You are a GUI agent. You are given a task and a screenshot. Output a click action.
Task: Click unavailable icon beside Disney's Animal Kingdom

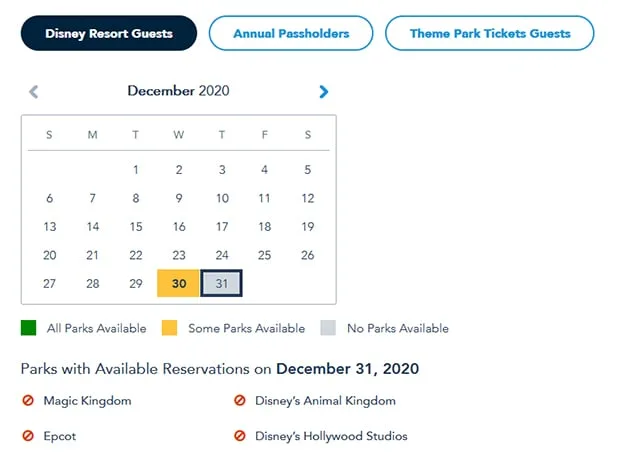(240, 400)
